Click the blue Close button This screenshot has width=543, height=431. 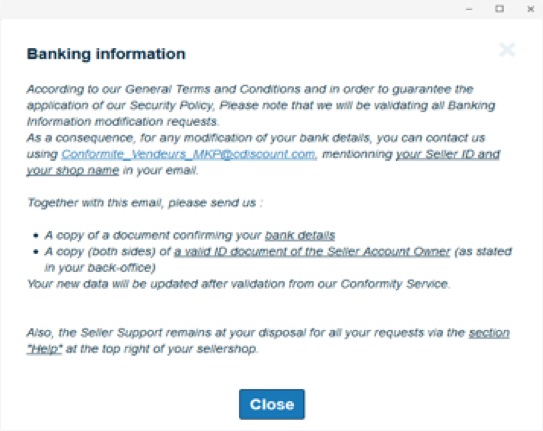pyautogui.click(x=272, y=404)
